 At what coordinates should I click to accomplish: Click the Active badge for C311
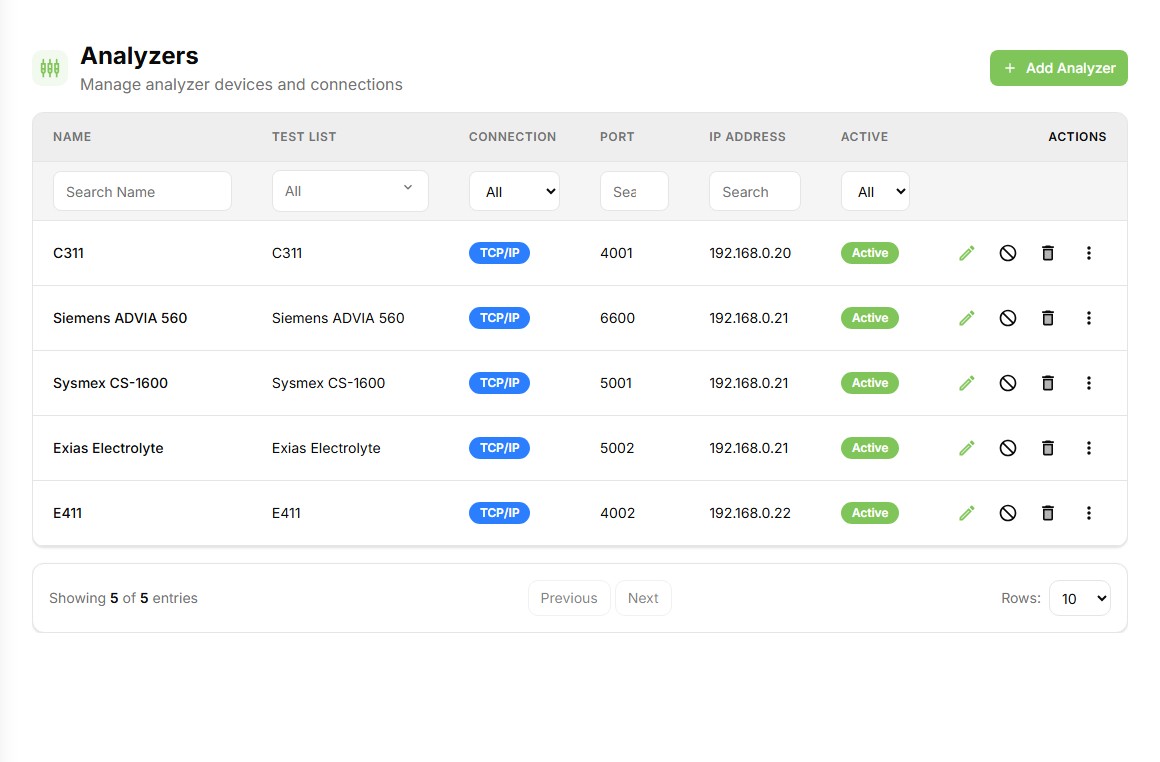(869, 253)
